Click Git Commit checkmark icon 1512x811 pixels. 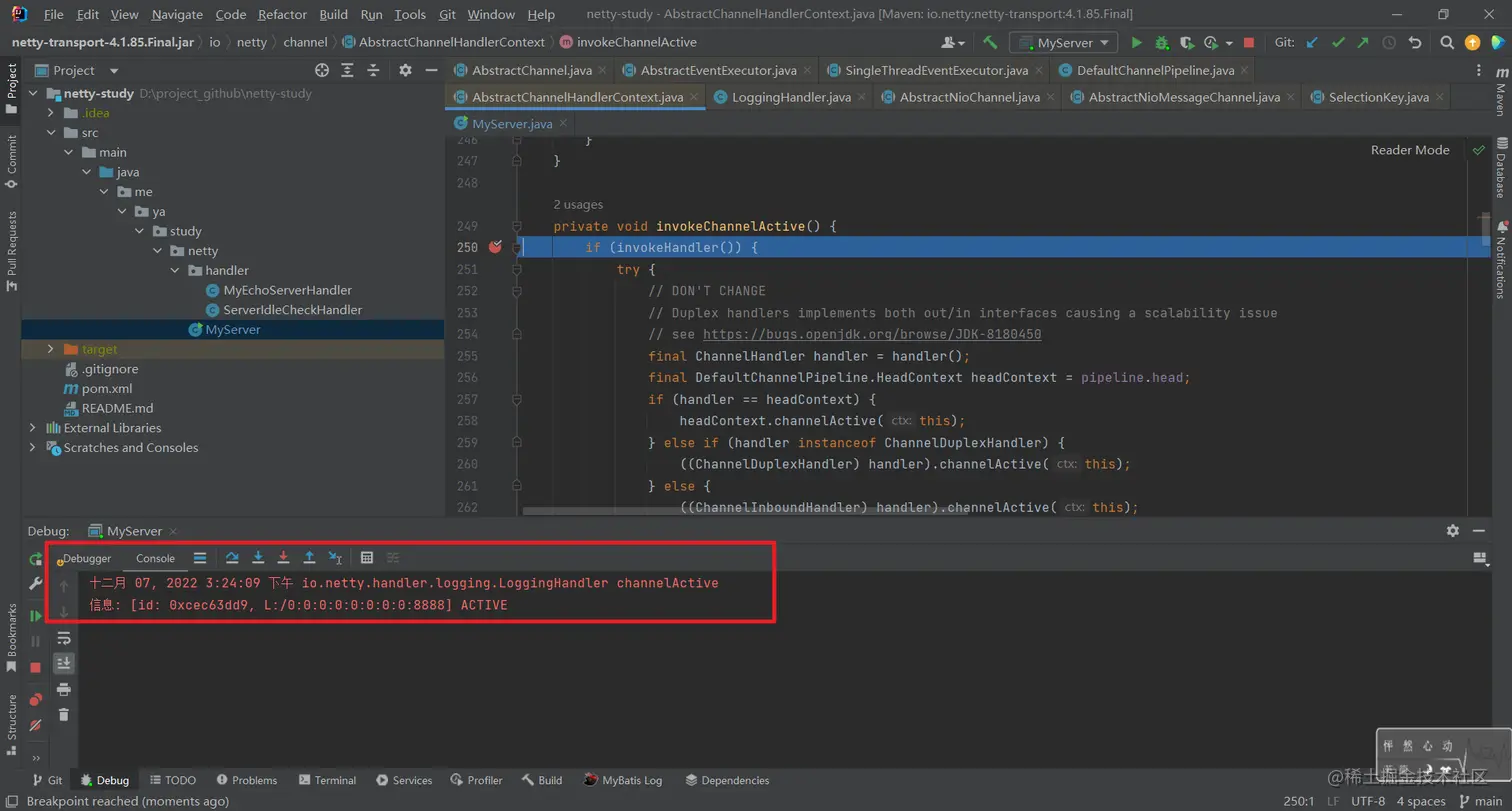click(x=1338, y=43)
